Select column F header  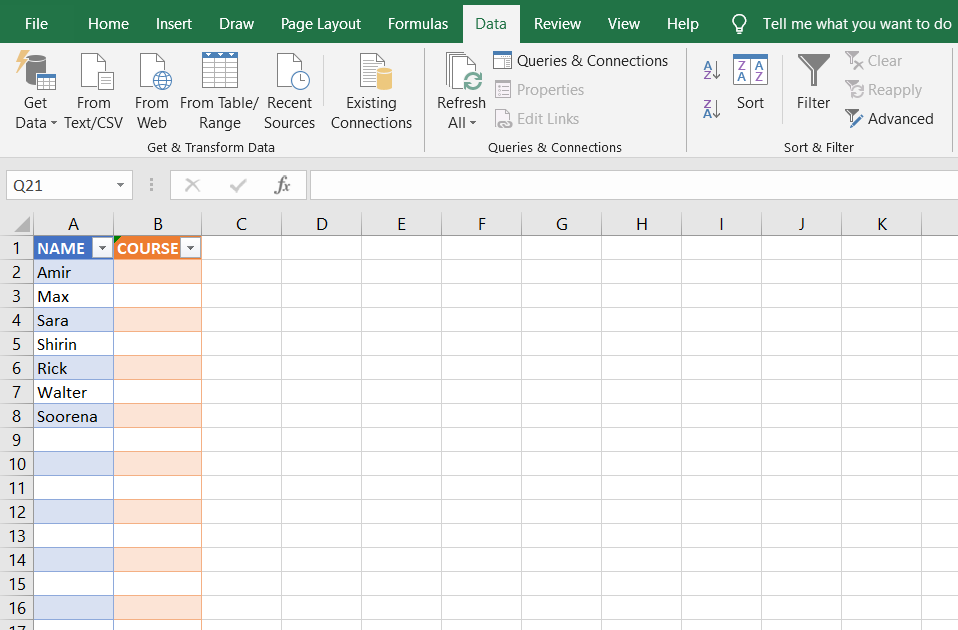481,224
